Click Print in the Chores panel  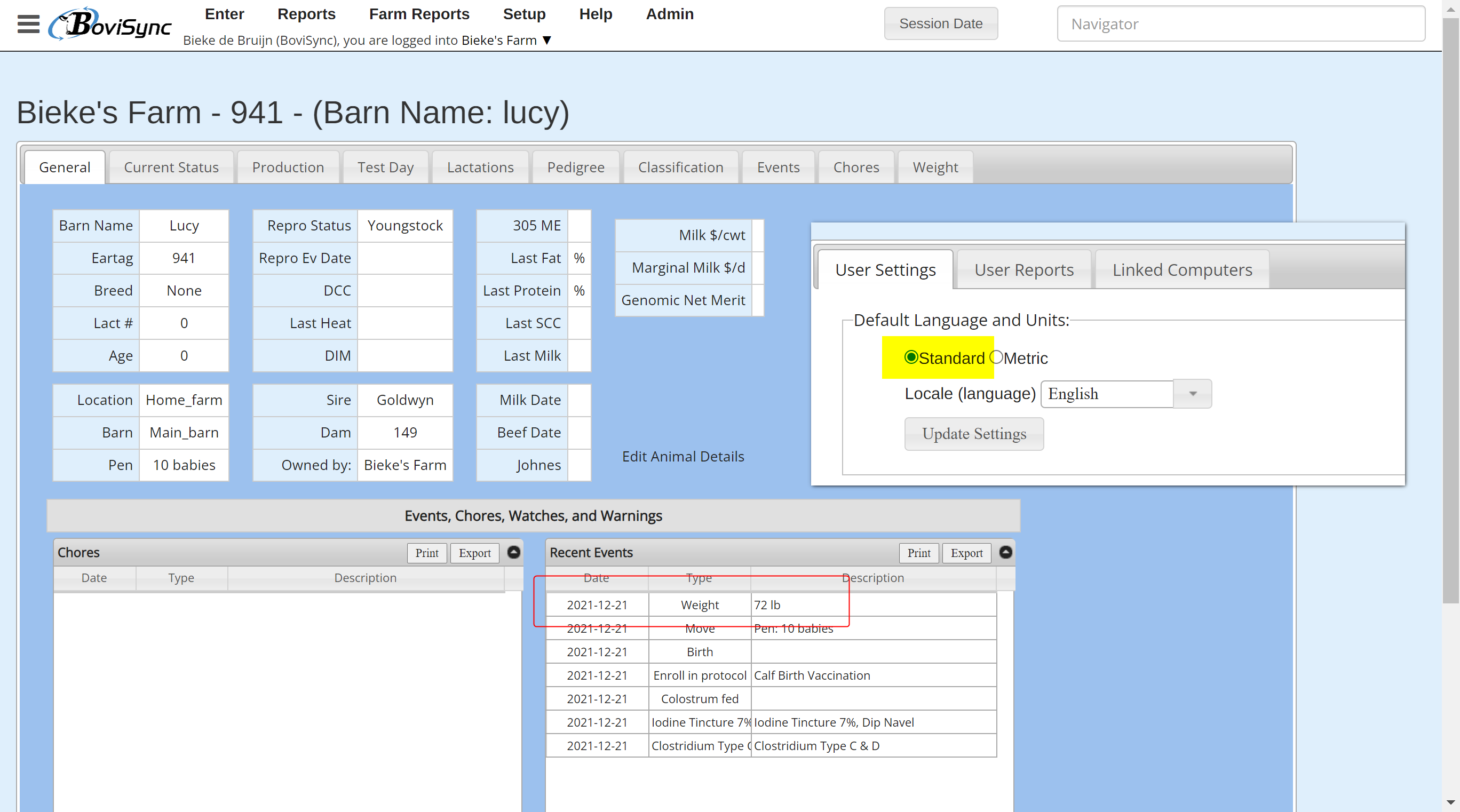(427, 553)
